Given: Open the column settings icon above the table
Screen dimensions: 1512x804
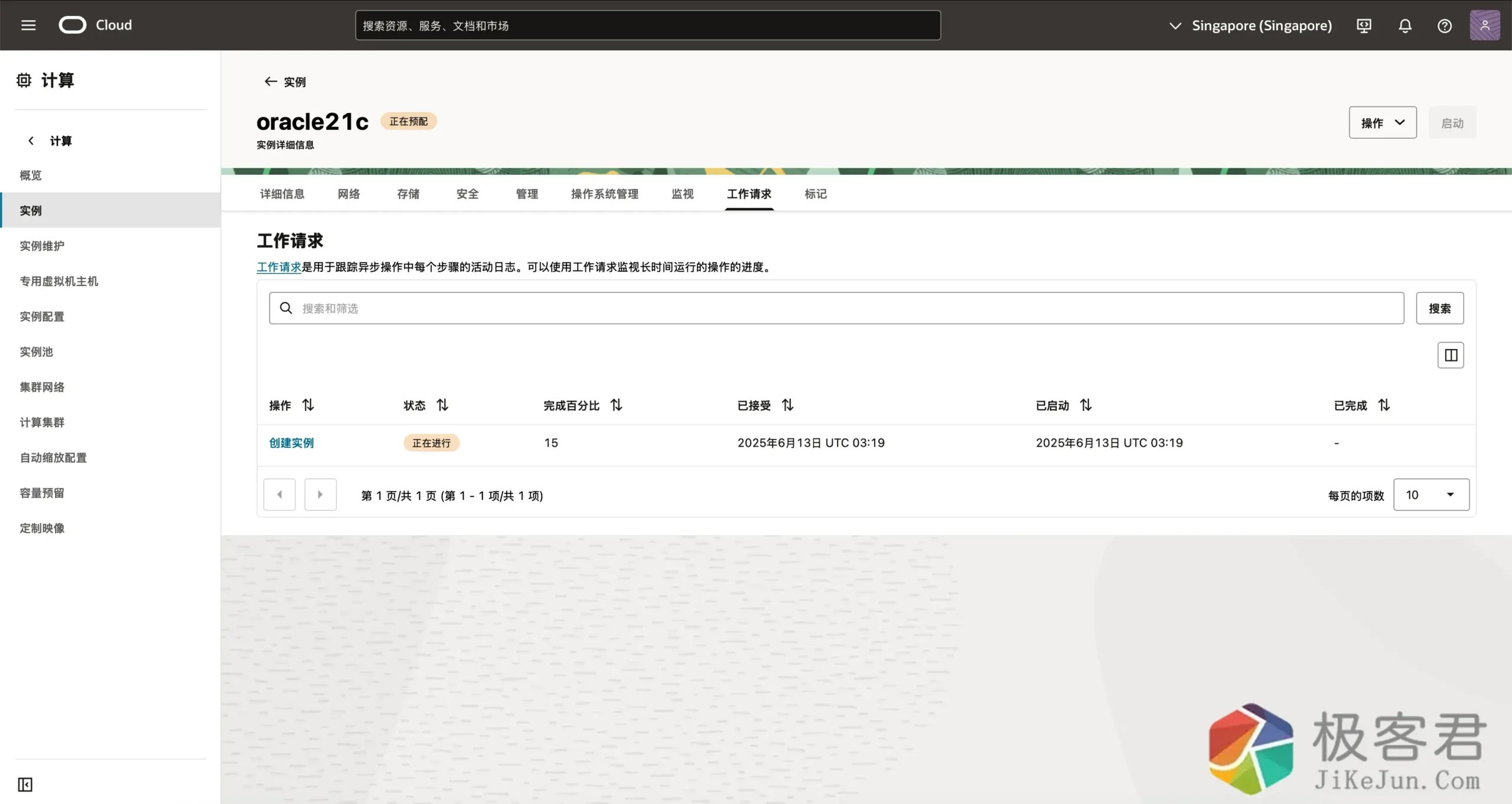Looking at the screenshot, I should tap(1451, 355).
